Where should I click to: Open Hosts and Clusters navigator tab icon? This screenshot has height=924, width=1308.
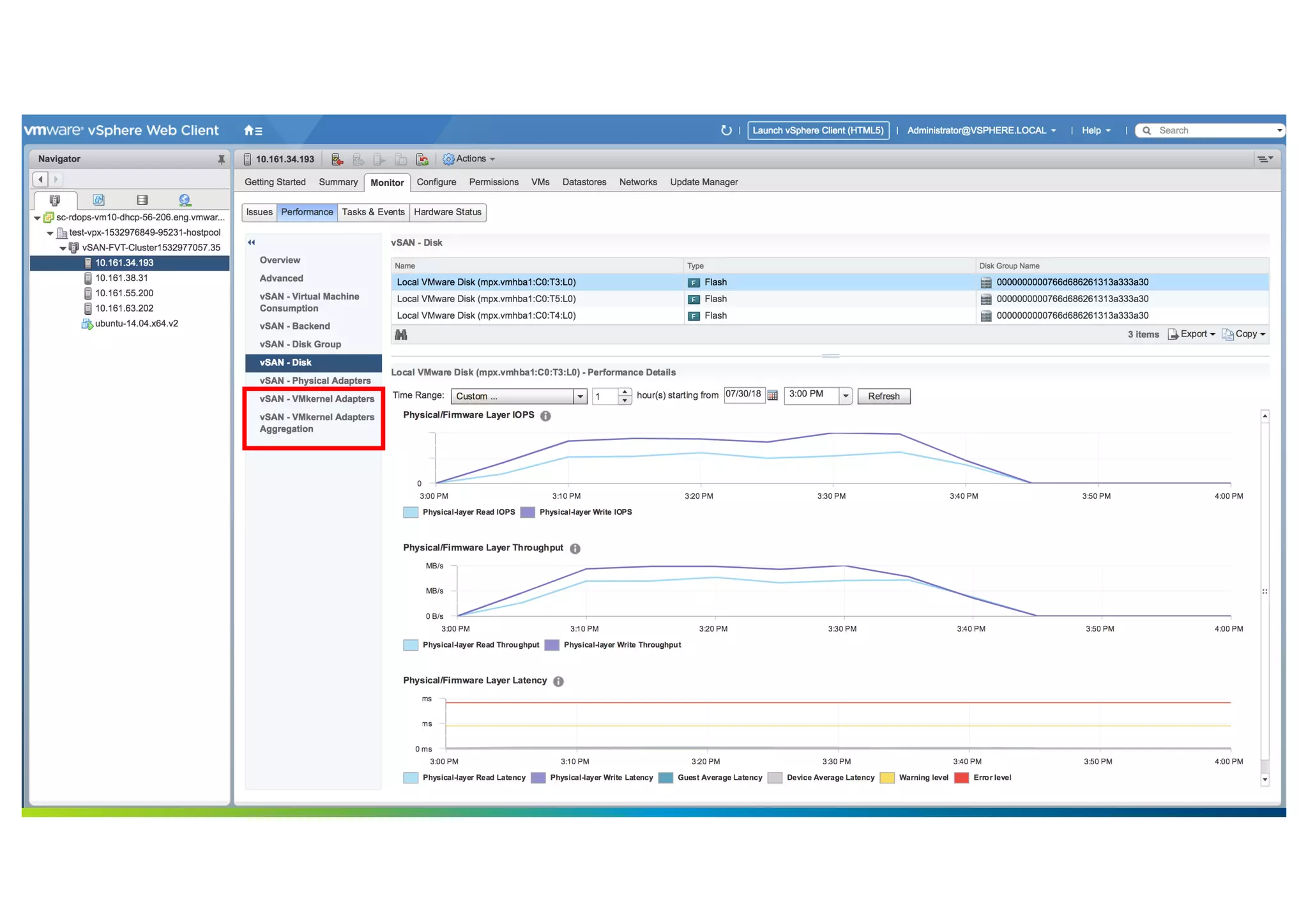click(55, 201)
